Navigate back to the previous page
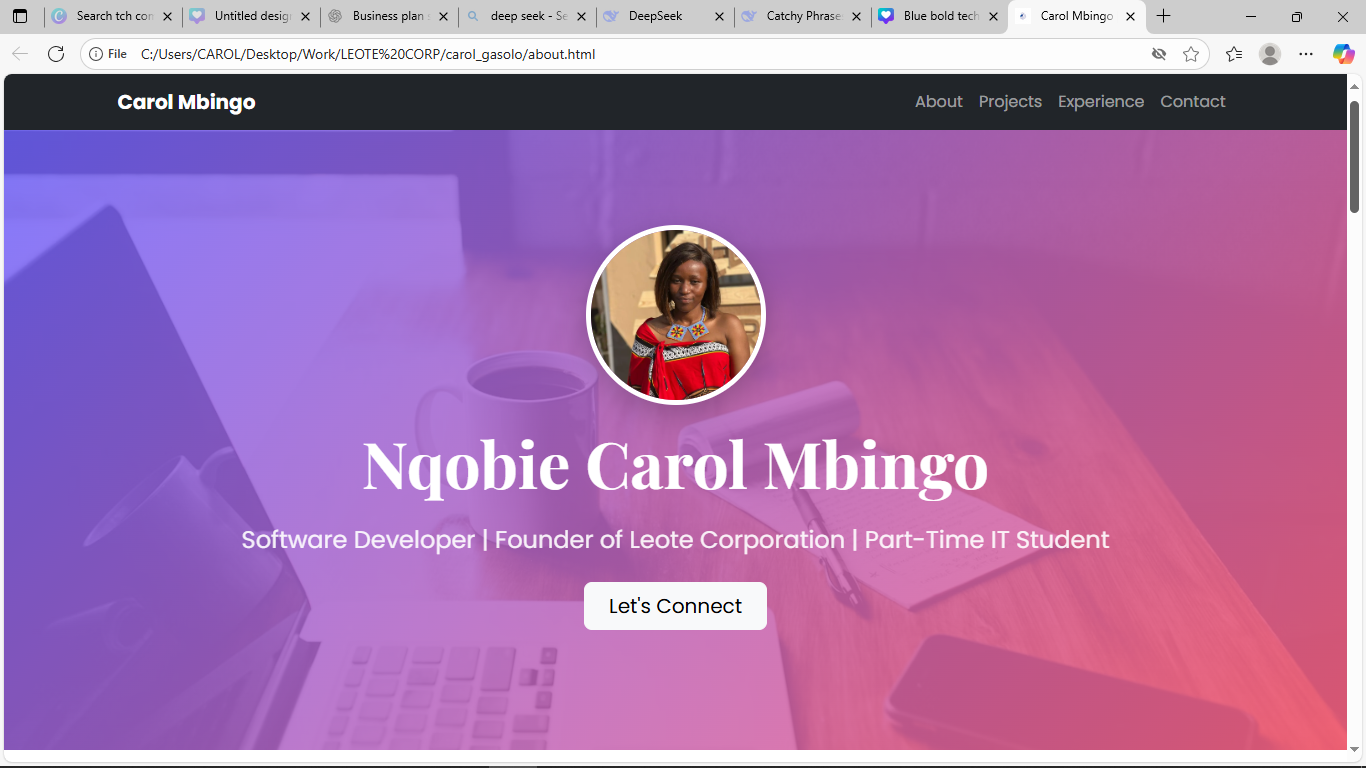This screenshot has height=768, width=1366. point(20,54)
